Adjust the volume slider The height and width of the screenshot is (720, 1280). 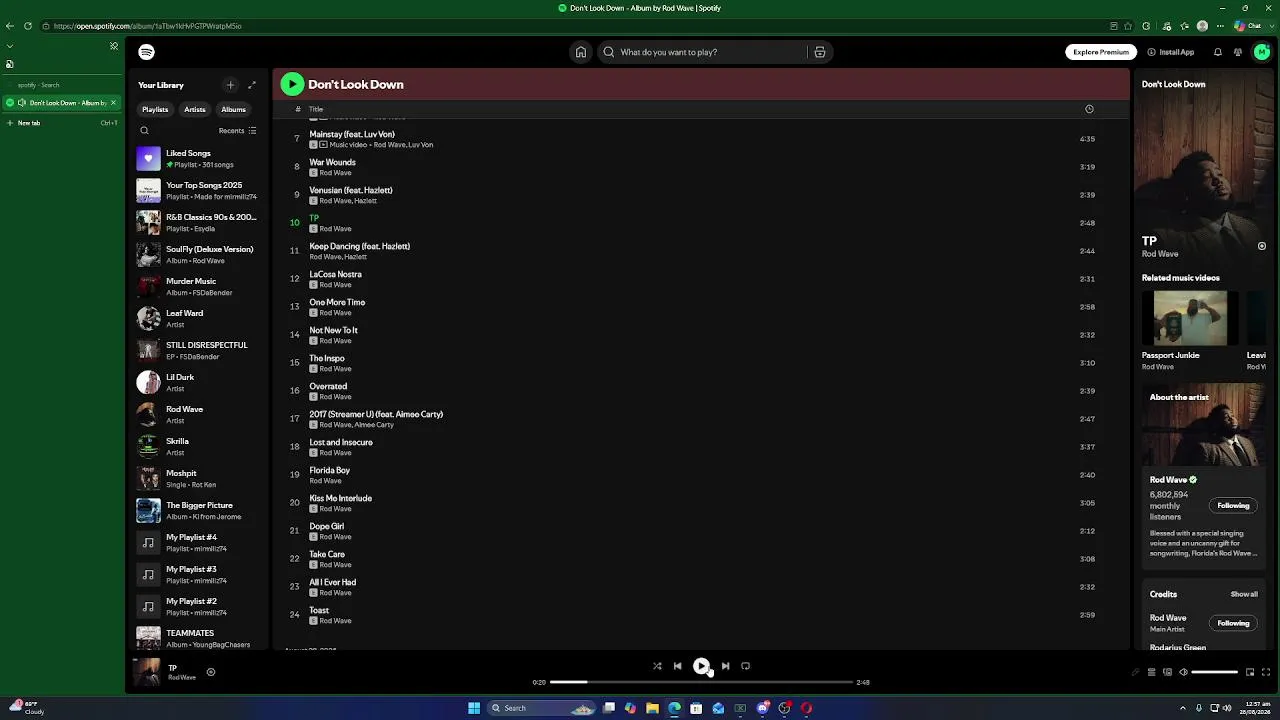pos(1215,672)
